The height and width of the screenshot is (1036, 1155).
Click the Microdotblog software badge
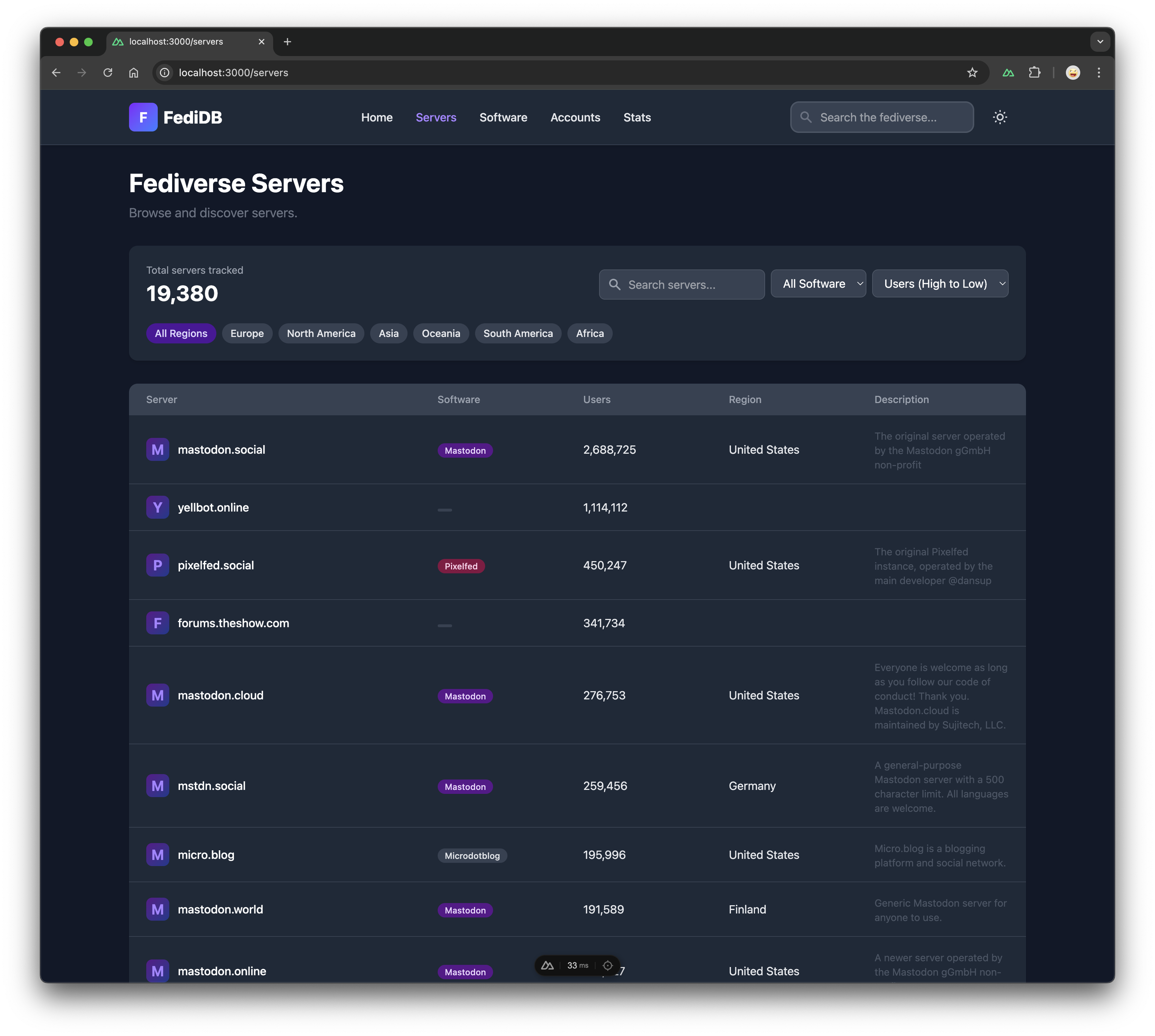(x=472, y=856)
